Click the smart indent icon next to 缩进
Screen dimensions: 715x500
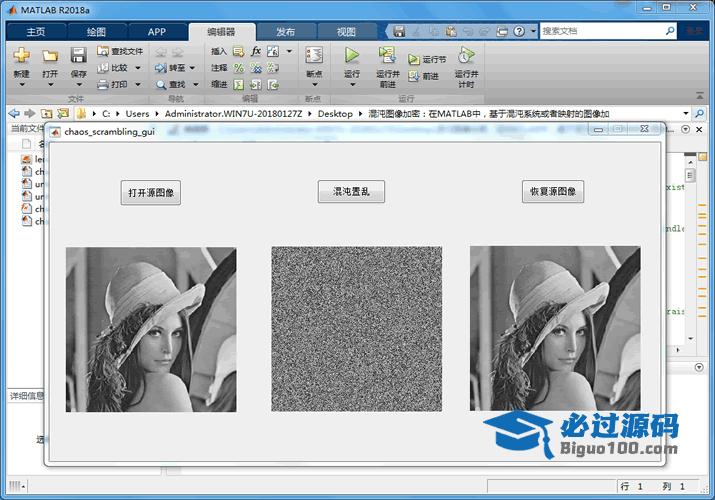(x=238, y=85)
